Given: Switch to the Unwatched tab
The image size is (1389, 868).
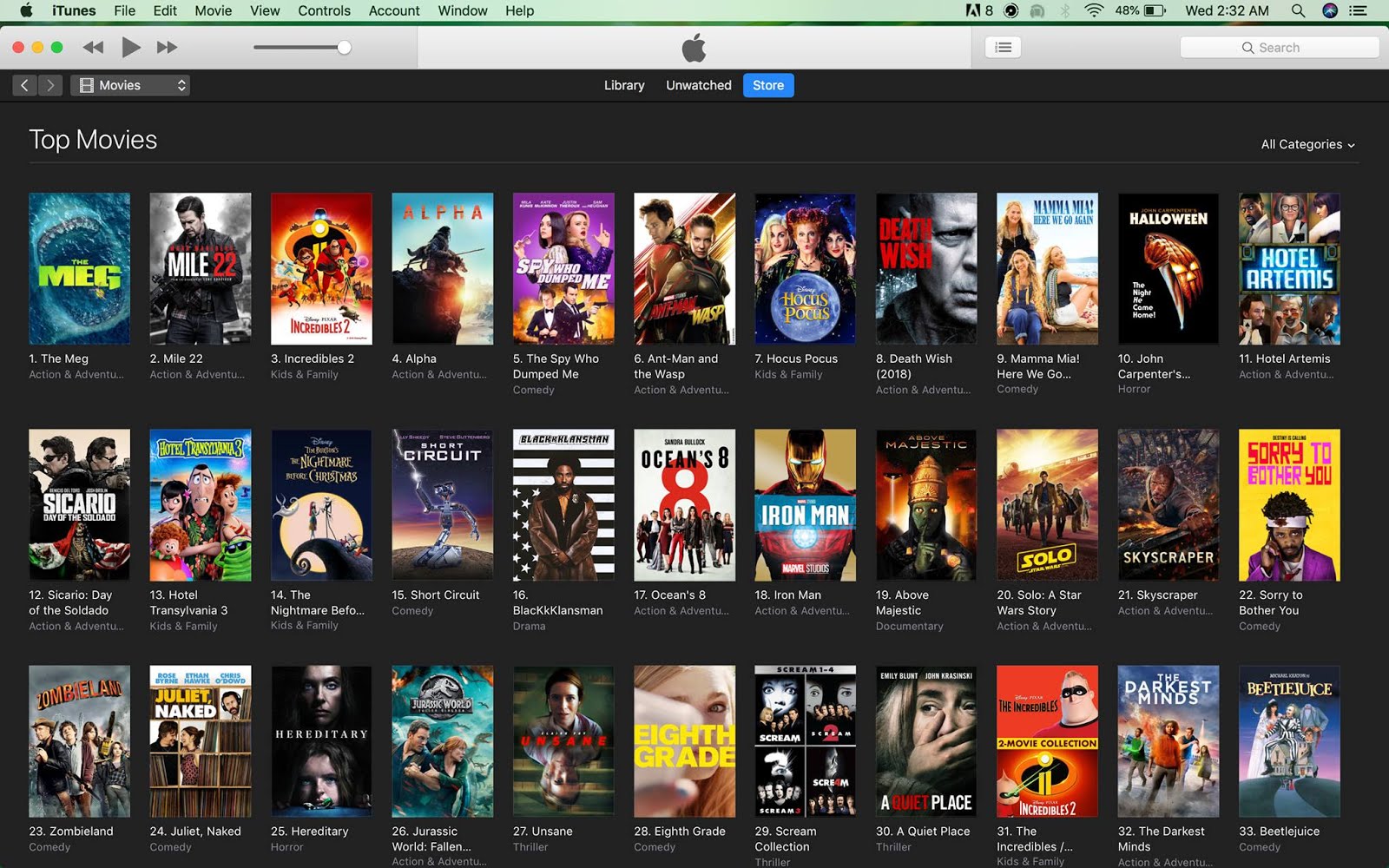Looking at the screenshot, I should 699,85.
